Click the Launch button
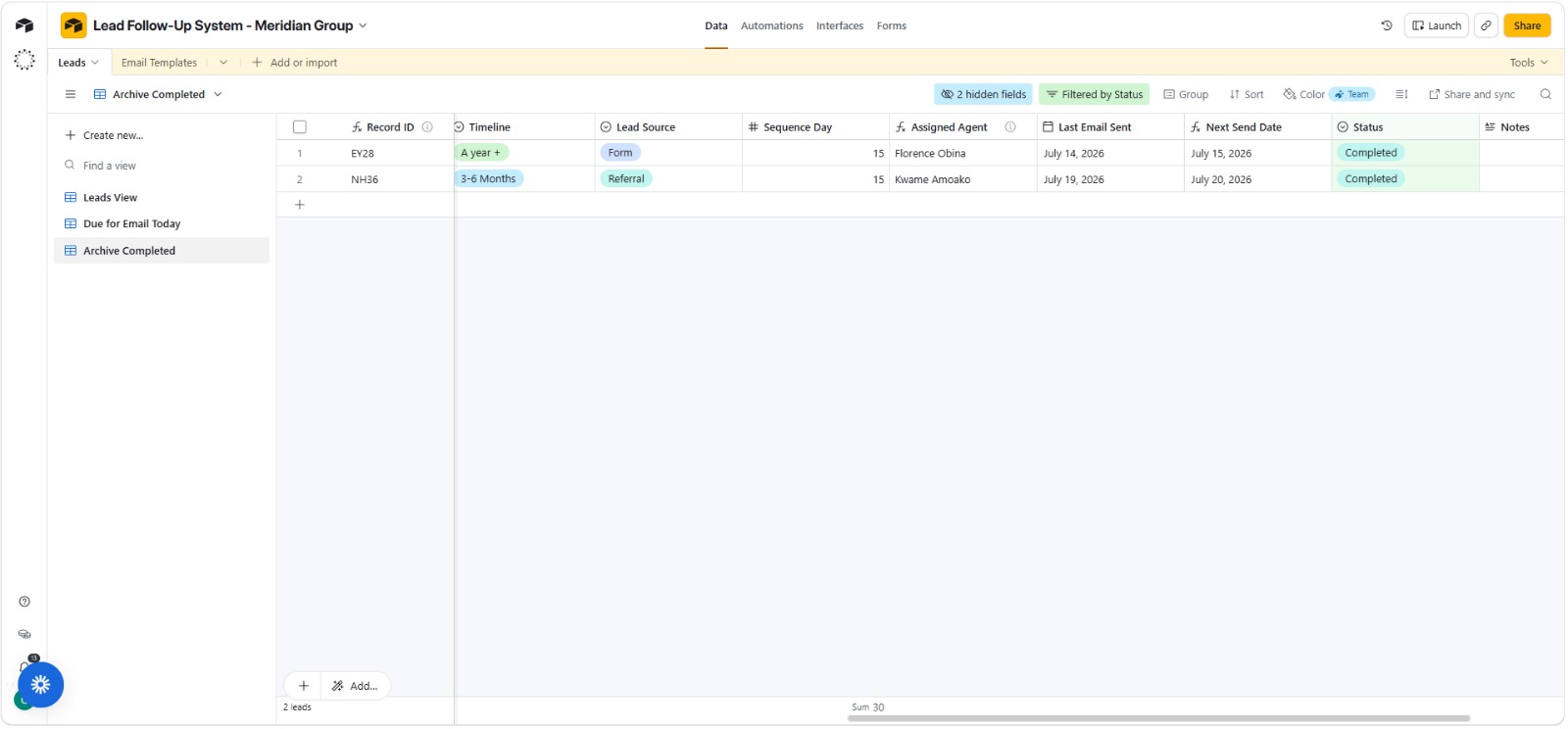 [x=1437, y=25]
